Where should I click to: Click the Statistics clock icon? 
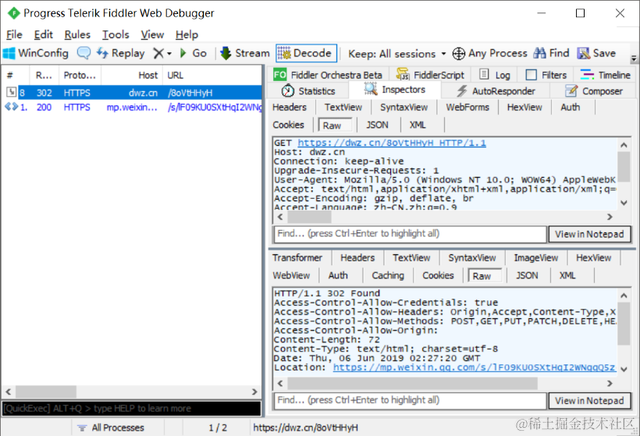coord(287,91)
